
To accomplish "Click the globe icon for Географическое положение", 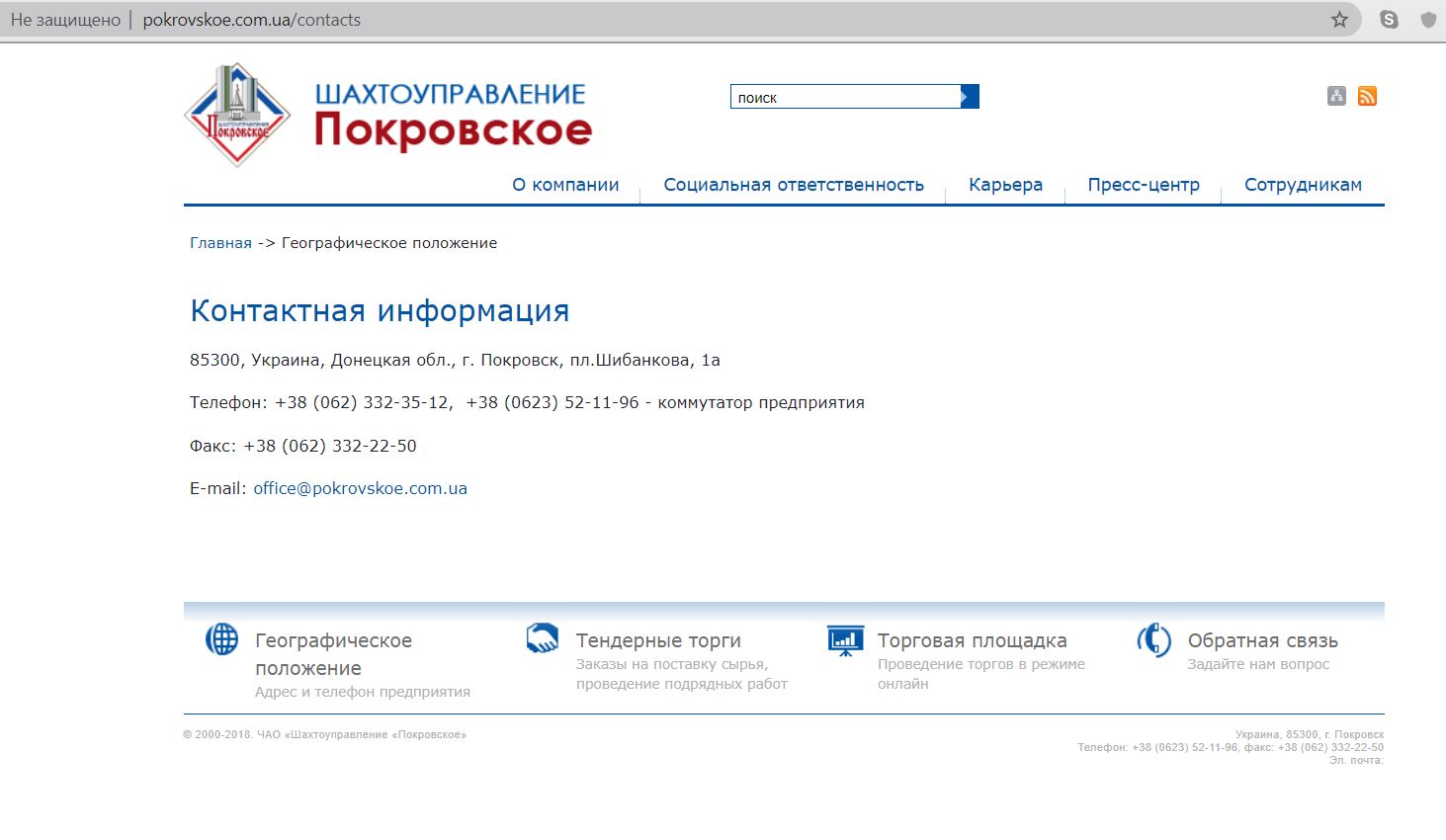I will tap(222, 639).
